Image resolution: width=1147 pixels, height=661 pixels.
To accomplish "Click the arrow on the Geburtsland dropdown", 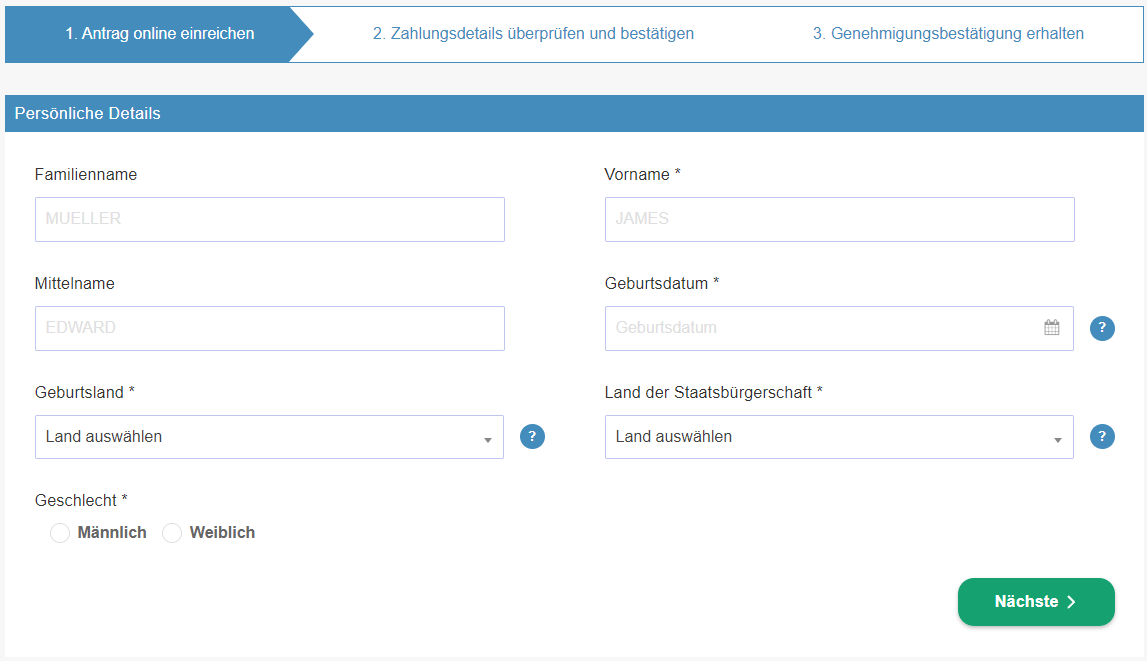I will (487, 439).
